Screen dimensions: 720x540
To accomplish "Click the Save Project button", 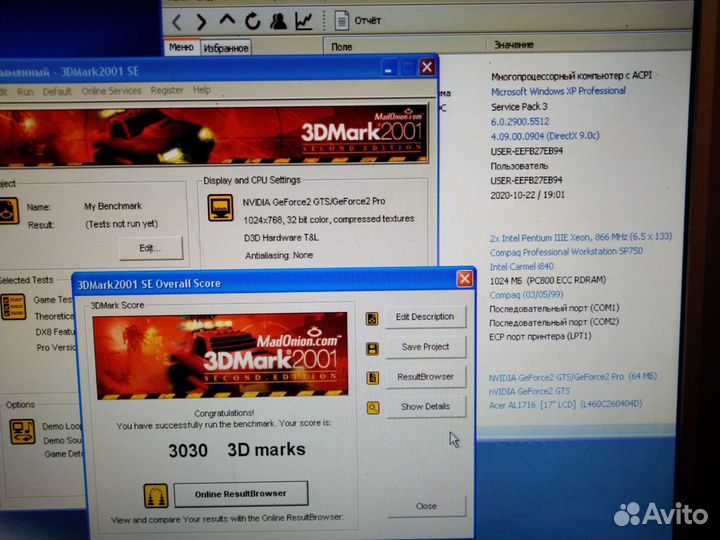I will tap(426, 347).
